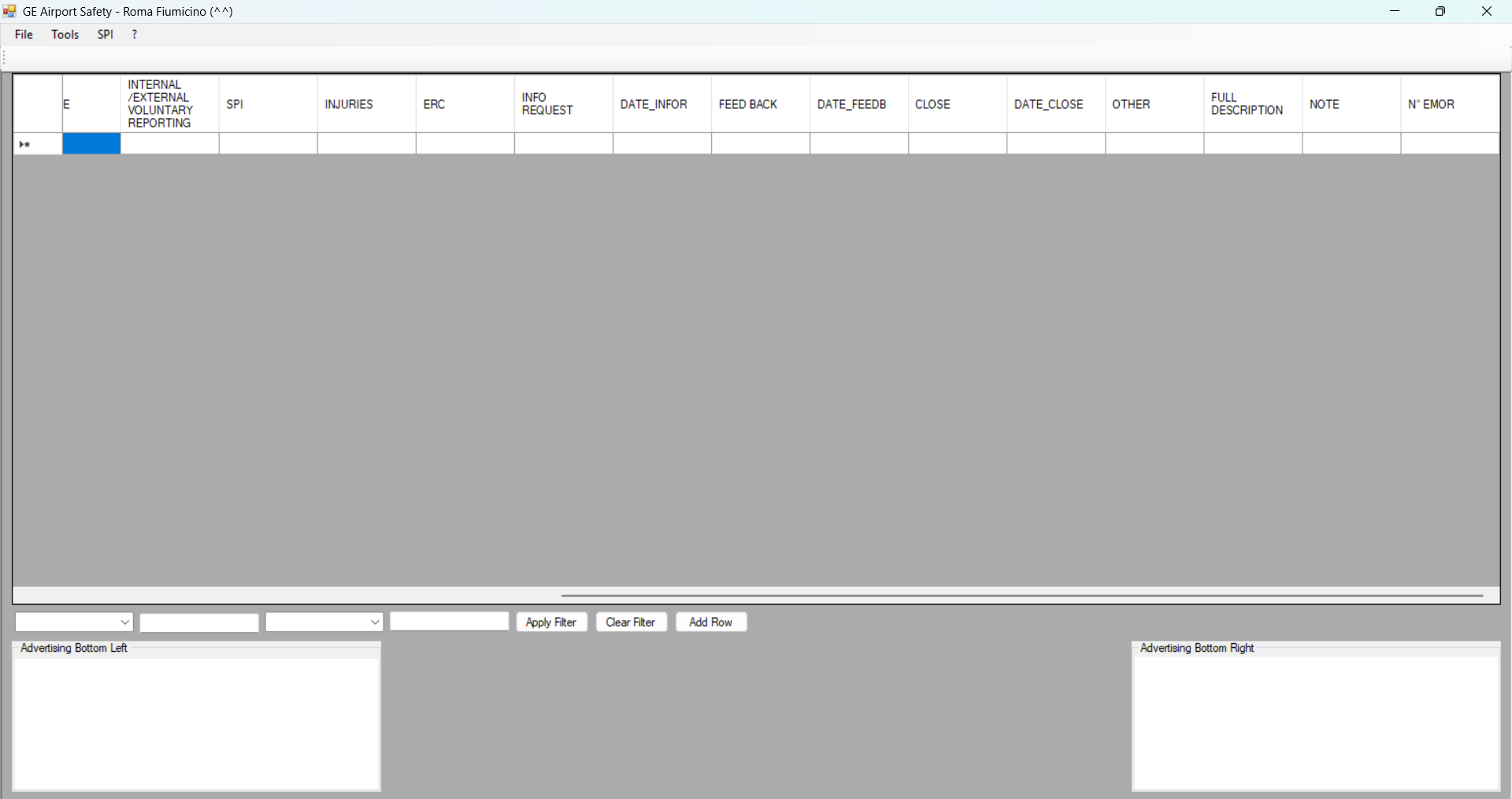Click the empty cell under DATE_CLOSE column
Screen dimensions: 1512x799
pos(1055,144)
